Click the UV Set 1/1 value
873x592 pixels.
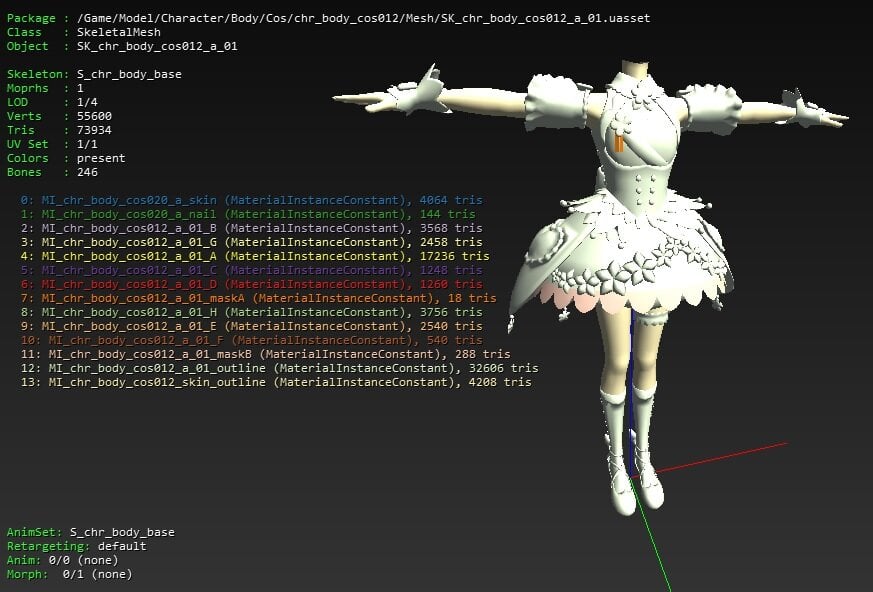tap(87, 144)
